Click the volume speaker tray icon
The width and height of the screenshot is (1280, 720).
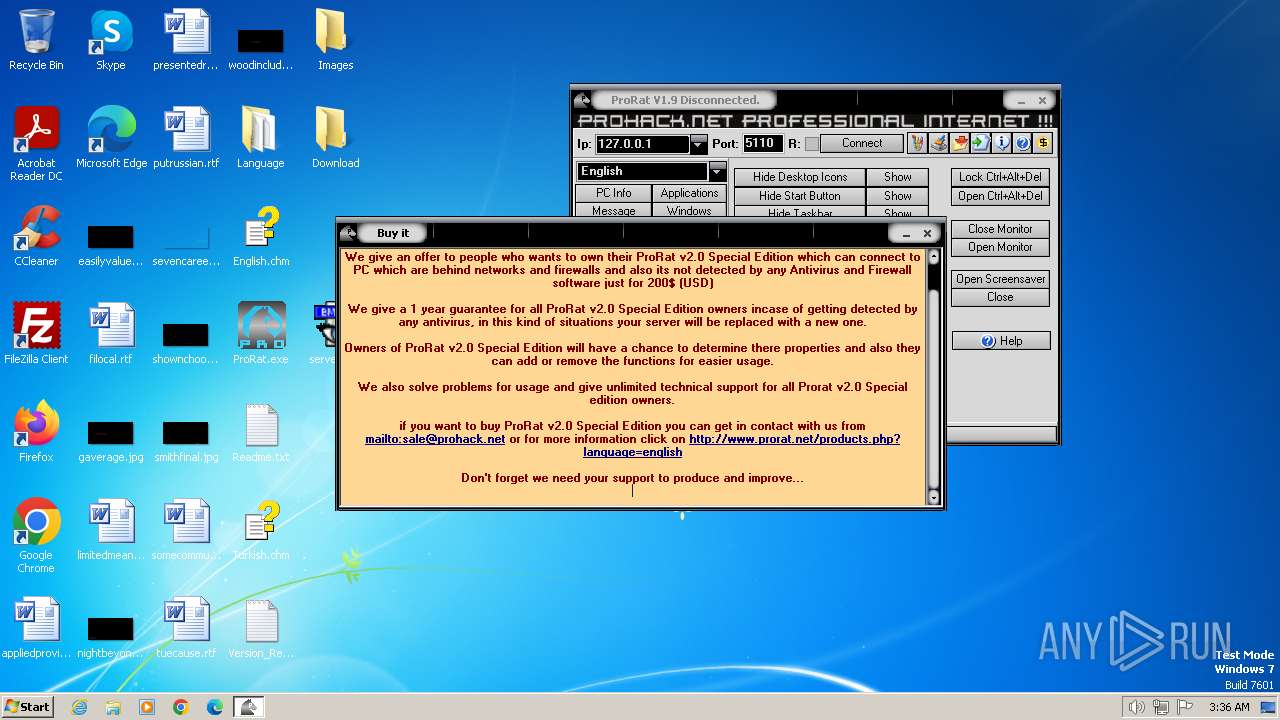click(1136, 707)
